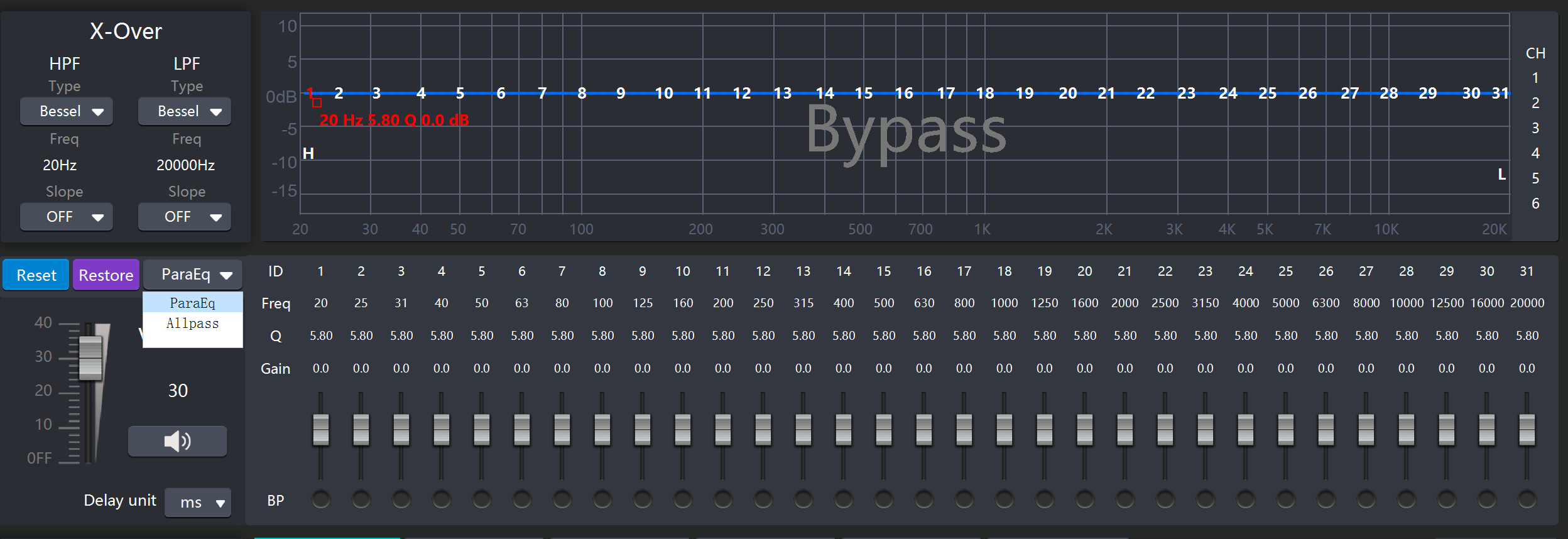Screen dimensions: 1568x539
Task: Toggle BP bypass for band 21
Action: click(x=1124, y=499)
